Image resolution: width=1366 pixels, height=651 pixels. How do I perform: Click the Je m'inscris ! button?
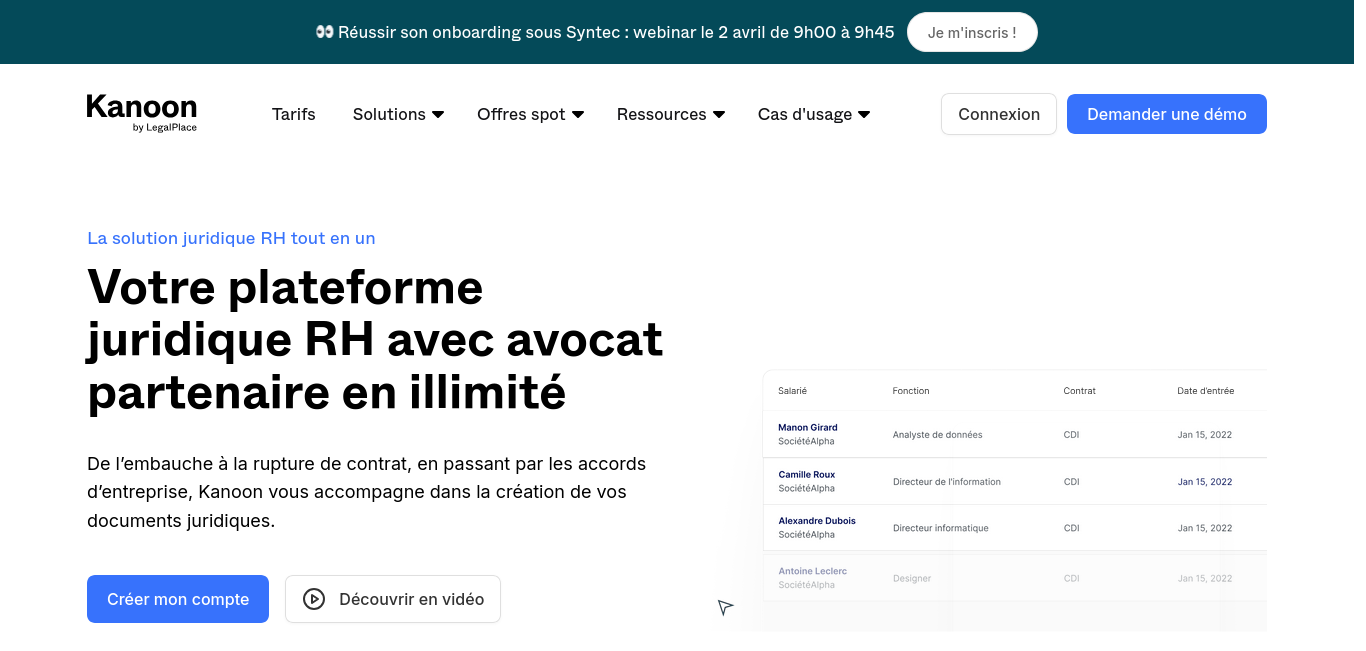click(x=972, y=32)
